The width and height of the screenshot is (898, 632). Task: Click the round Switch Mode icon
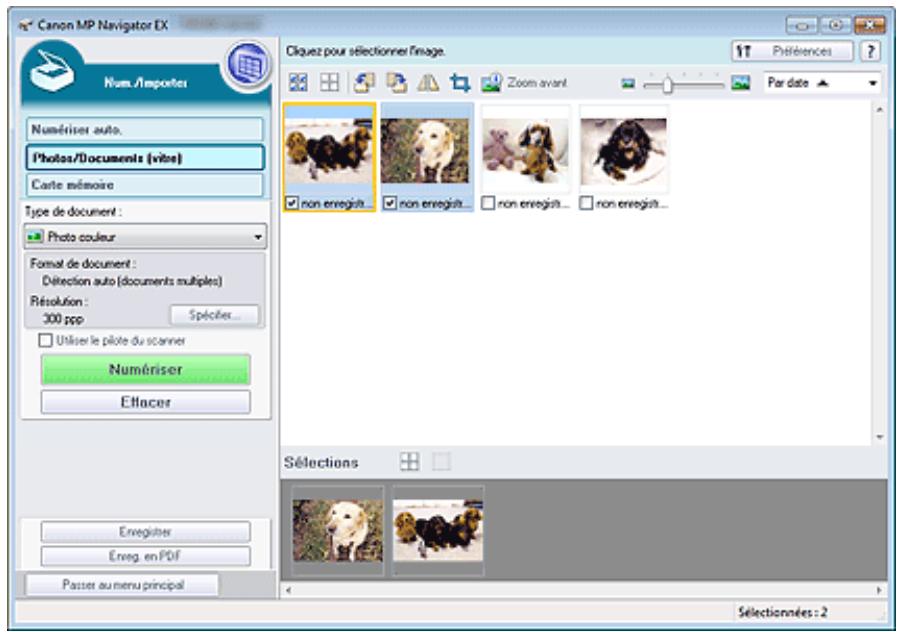point(249,65)
